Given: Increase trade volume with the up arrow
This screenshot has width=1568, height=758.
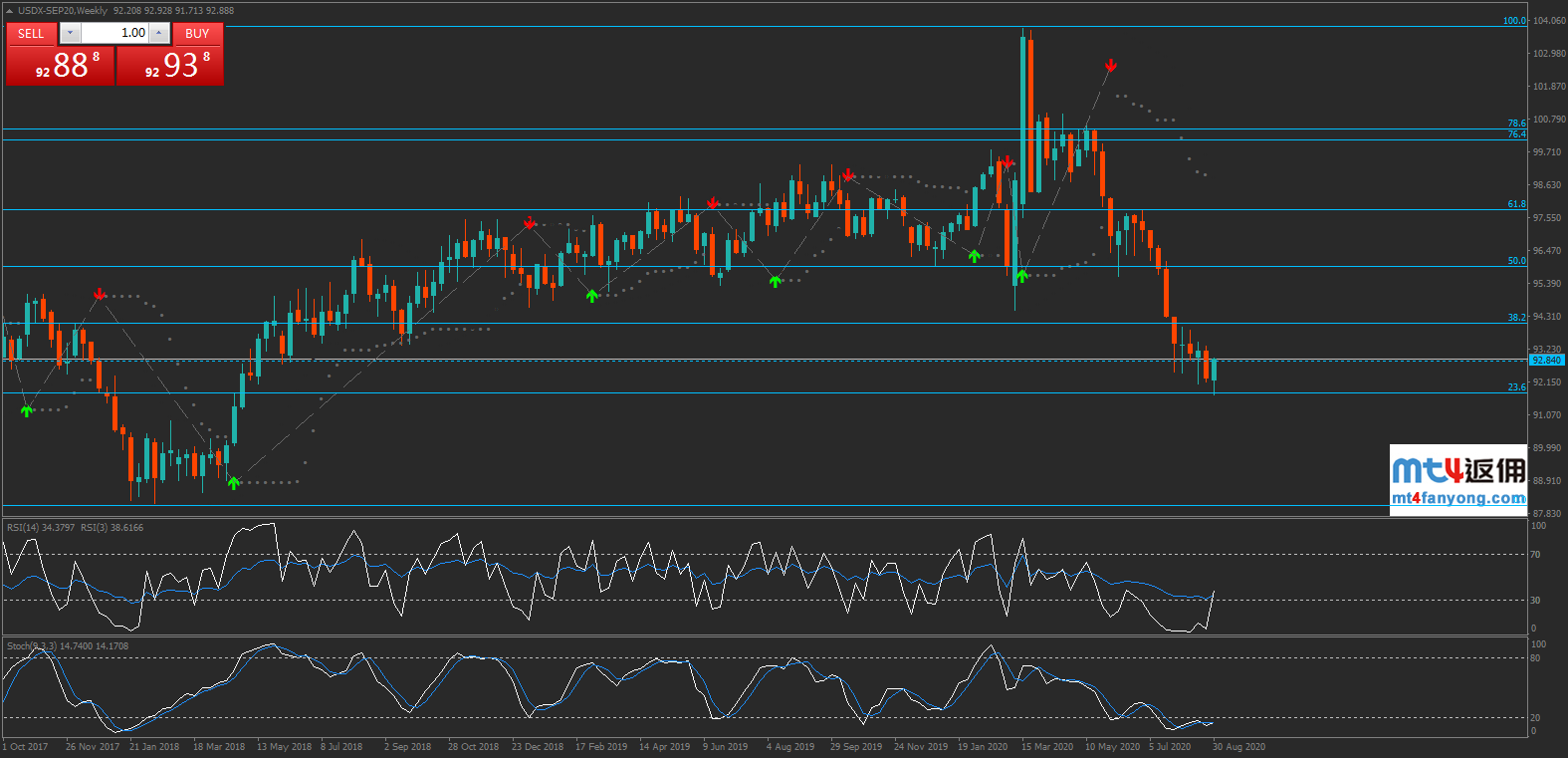Looking at the screenshot, I should coord(158,33).
